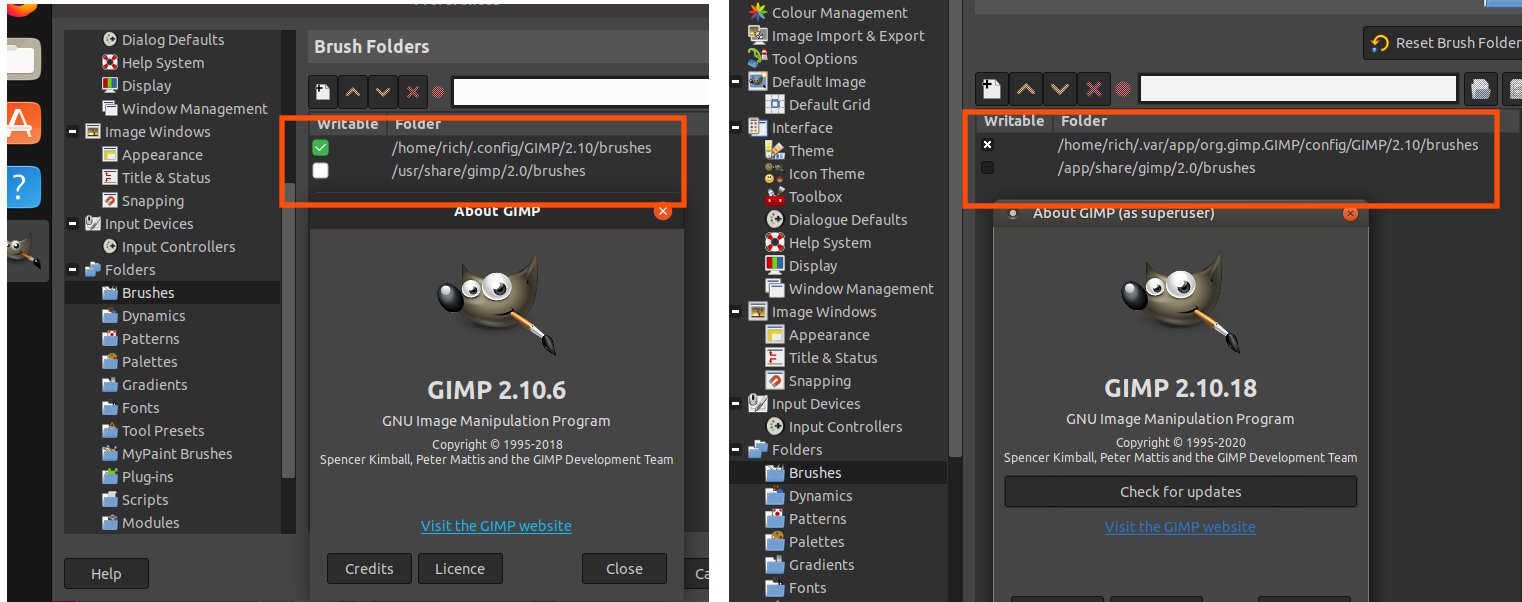Collapse the Interface tree node
This screenshot has height=602, width=1522.
coord(737,128)
